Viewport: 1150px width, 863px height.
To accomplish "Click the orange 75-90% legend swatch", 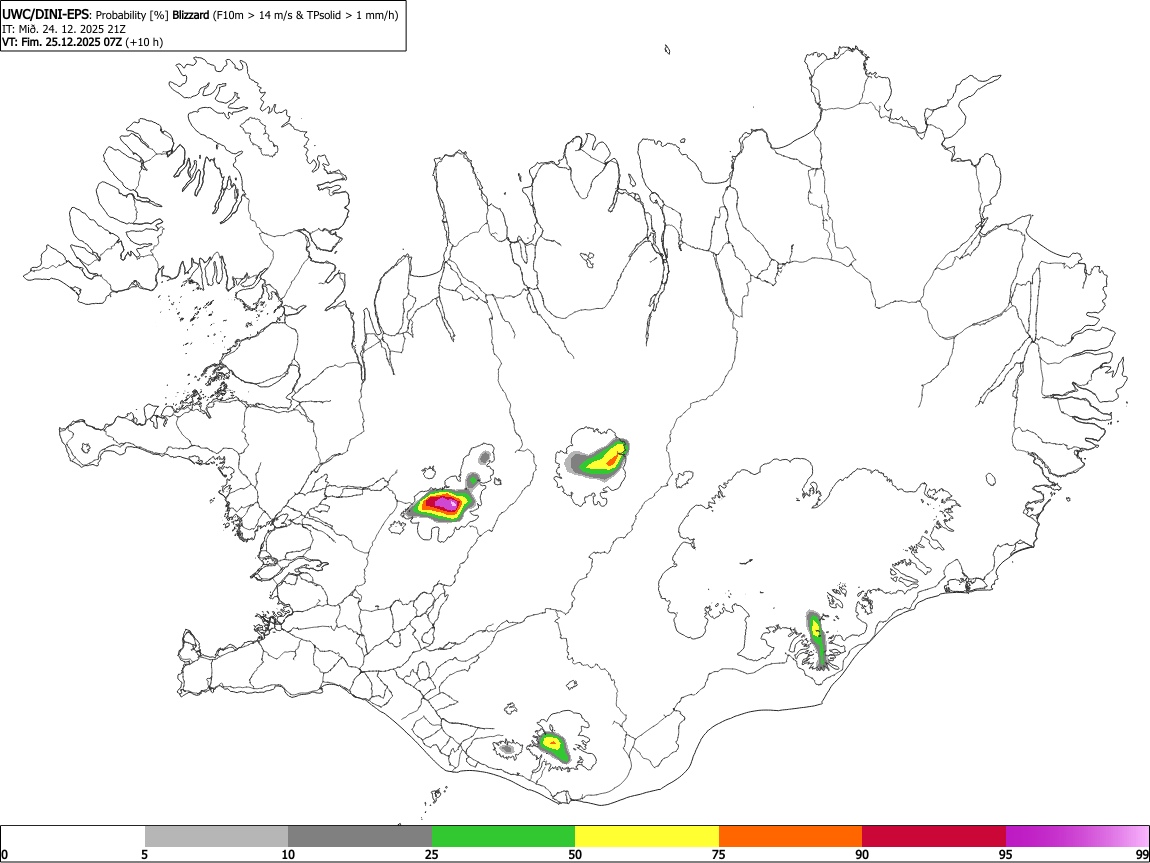I will coord(790,836).
